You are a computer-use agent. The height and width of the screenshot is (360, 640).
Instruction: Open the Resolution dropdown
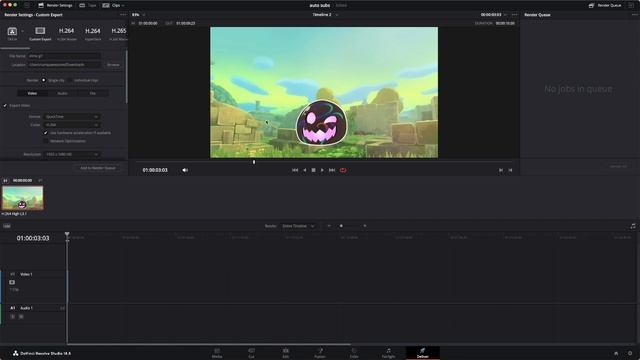point(71,154)
